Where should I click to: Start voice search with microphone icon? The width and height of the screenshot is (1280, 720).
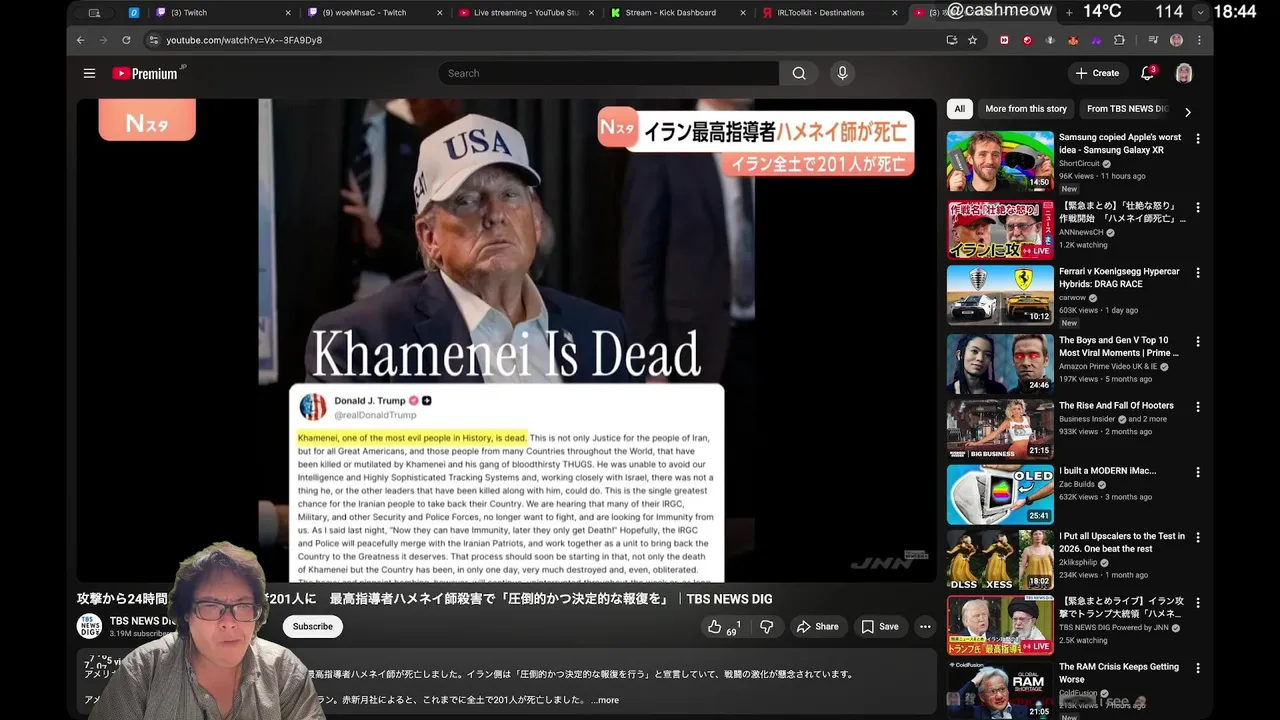[842, 73]
